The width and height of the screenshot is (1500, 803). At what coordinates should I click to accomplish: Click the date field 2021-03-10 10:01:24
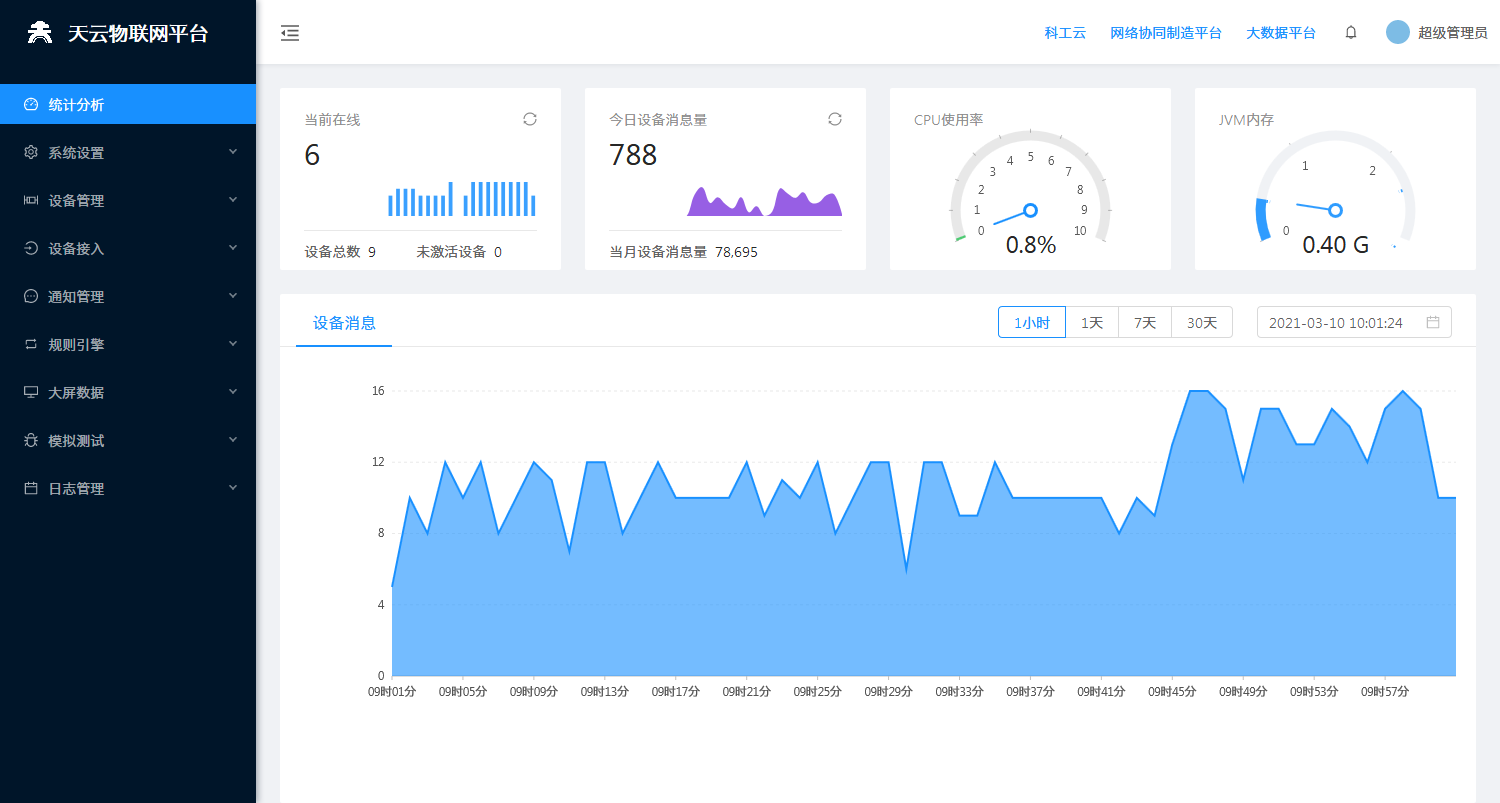1354,322
